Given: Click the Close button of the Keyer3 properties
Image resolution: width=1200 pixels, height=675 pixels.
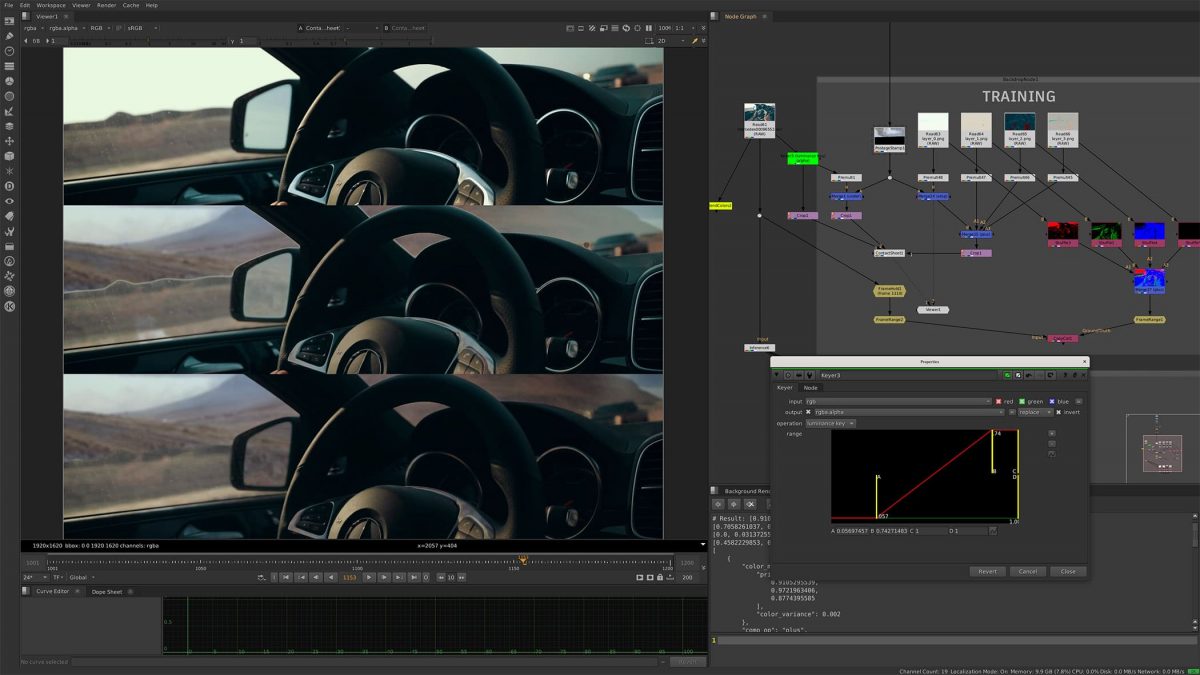Looking at the screenshot, I should 1068,571.
